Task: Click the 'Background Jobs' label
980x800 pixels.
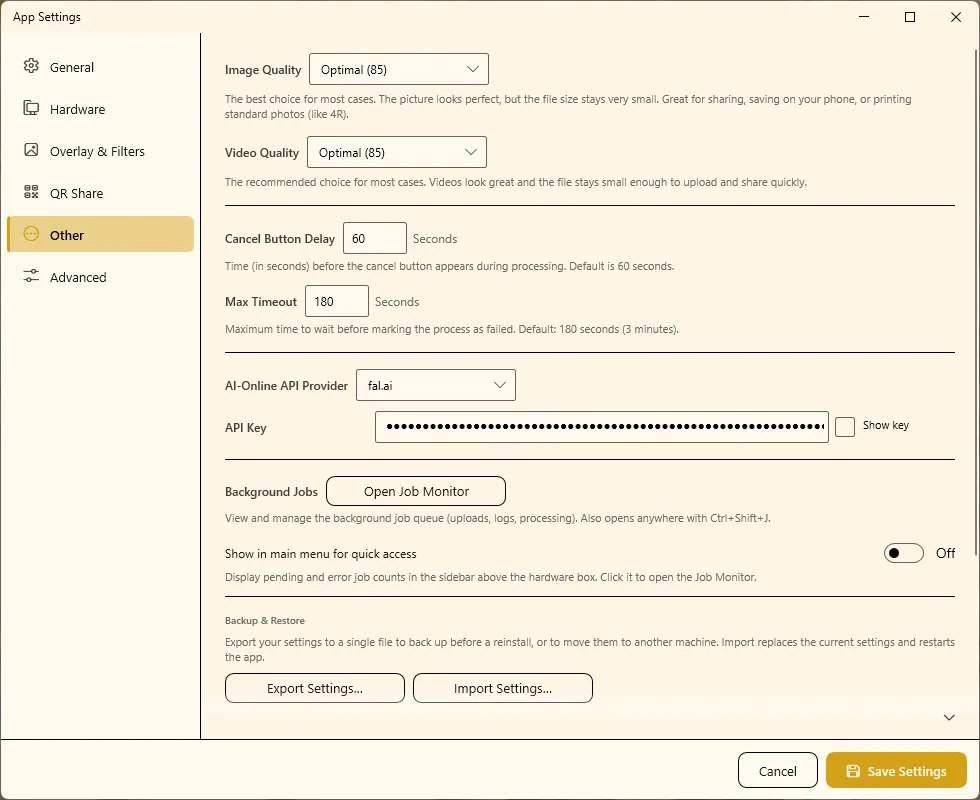Action: pos(271,492)
